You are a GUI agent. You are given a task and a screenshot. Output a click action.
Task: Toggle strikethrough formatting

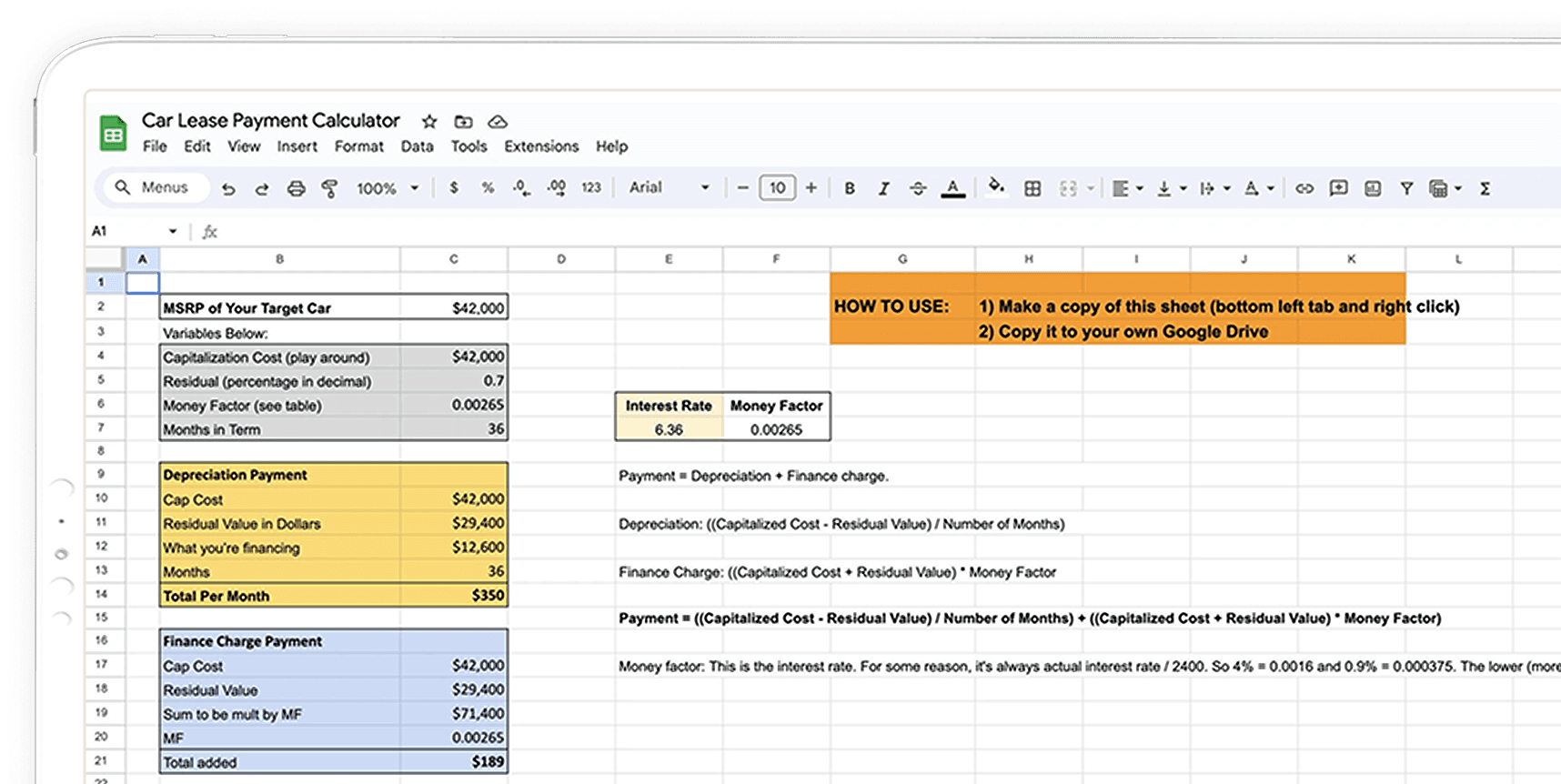point(918,188)
